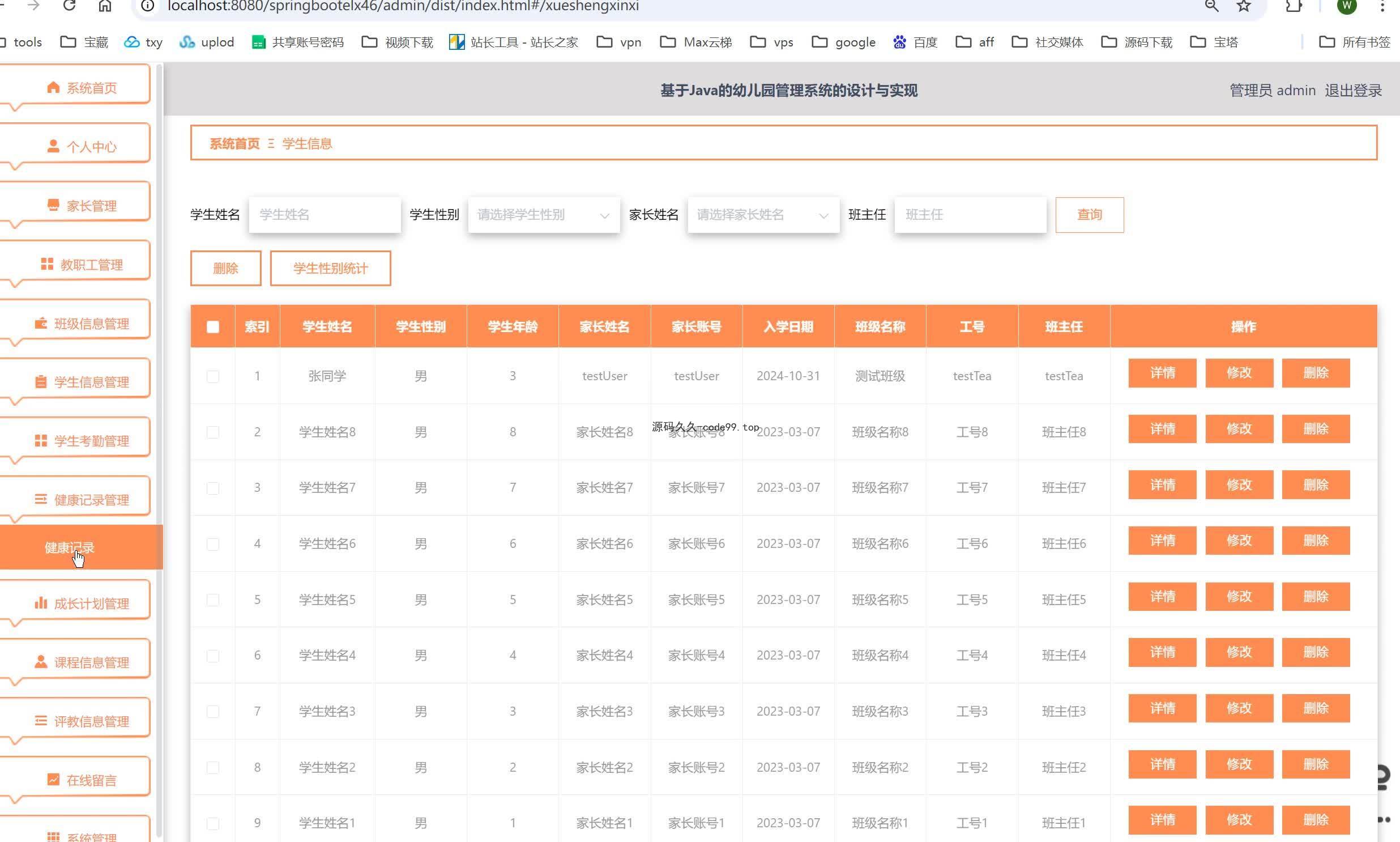Click the batch 删除 button above the table
This screenshot has height=842, width=1400.
(225, 269)
